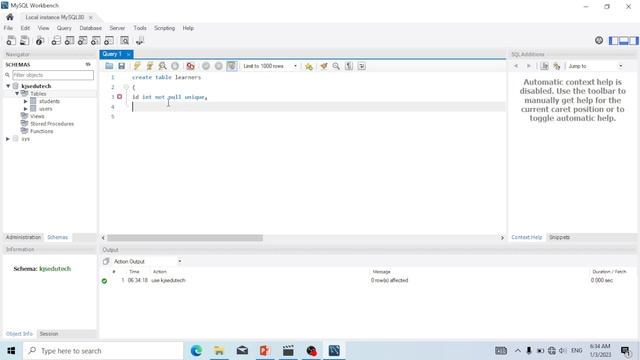Toggle continue-on-error execution icon
Viewport: 640px width, 360px height.
coord(190,66)
